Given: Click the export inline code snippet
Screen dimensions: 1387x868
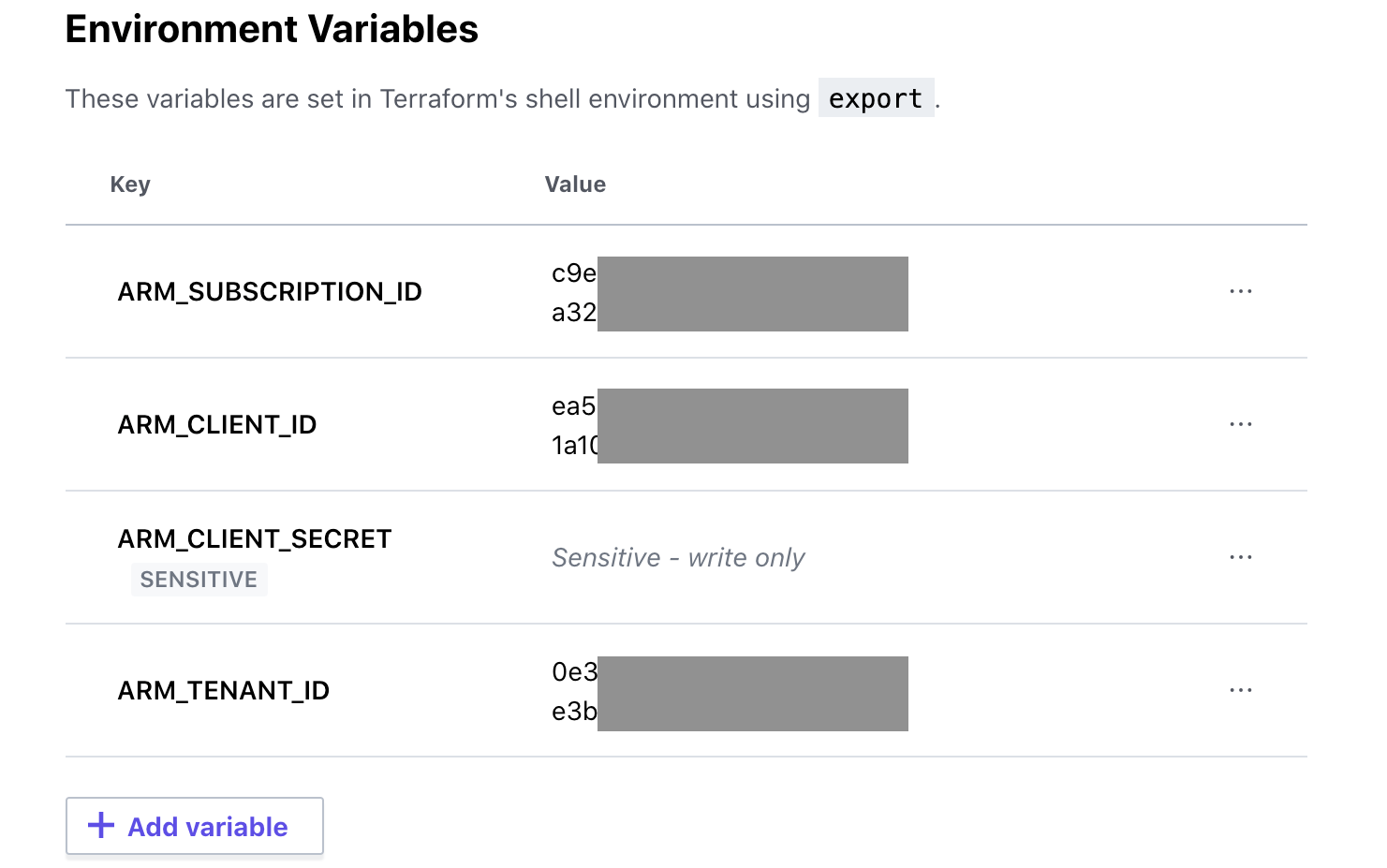Looking at the screenshot, I should [x=876, y=97].
